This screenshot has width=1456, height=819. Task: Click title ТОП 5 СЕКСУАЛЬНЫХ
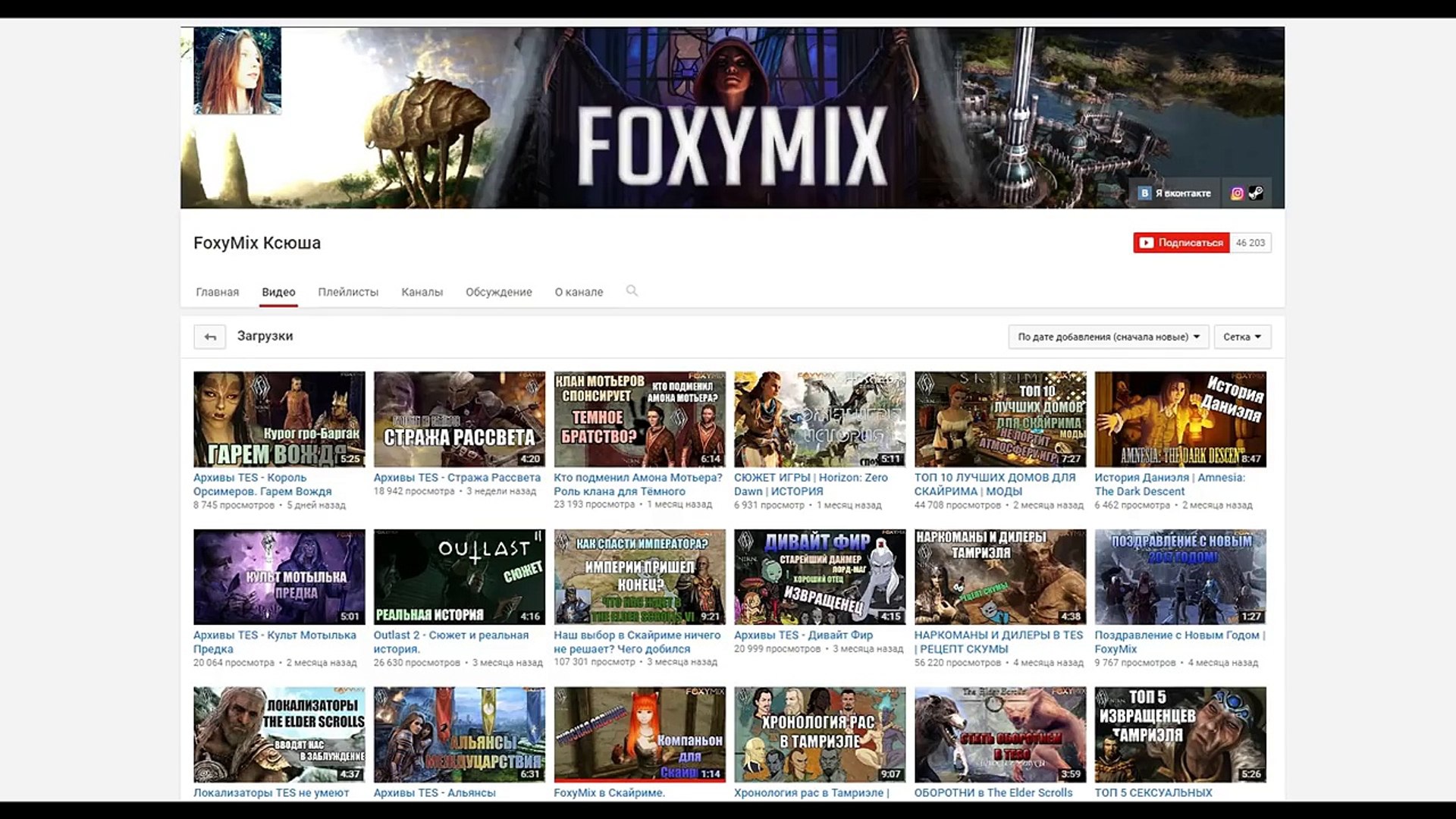(x=1153, y=793)
